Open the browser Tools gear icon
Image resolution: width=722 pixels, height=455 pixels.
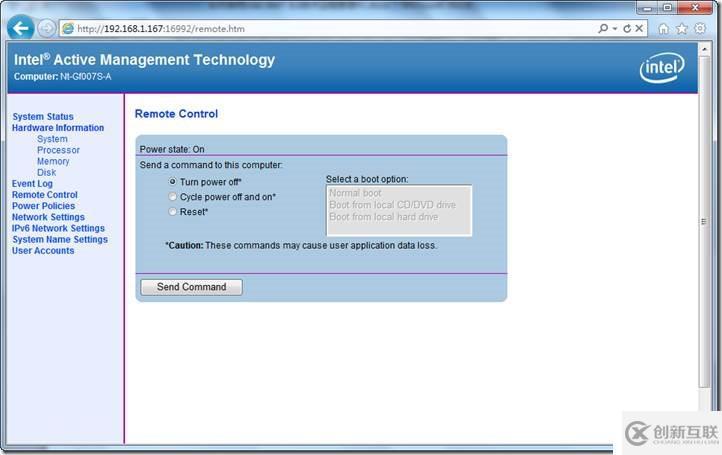700,29
